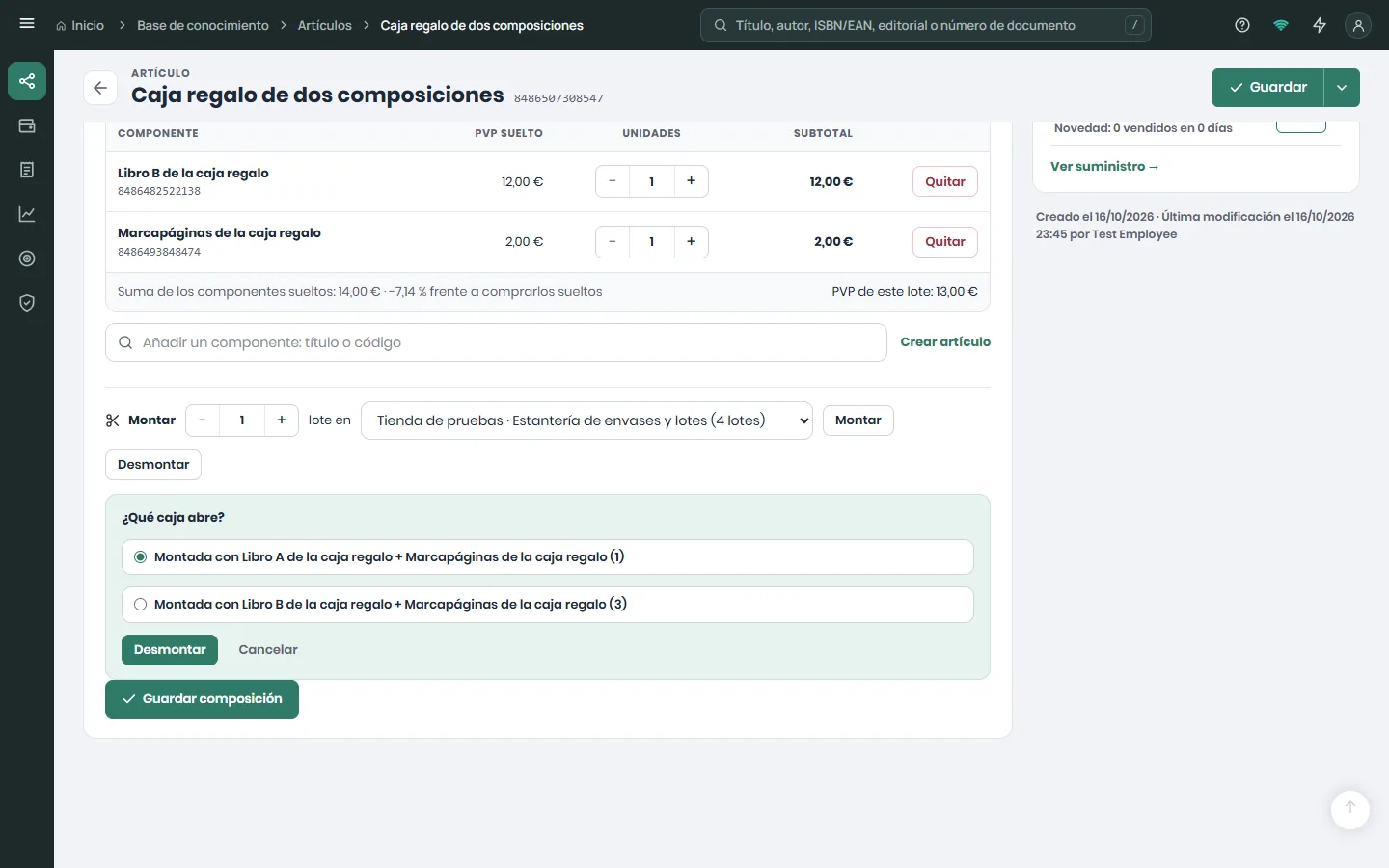Focus the global search field
This screenshot has width=1389, height=868.
click(x=926, y=25)
